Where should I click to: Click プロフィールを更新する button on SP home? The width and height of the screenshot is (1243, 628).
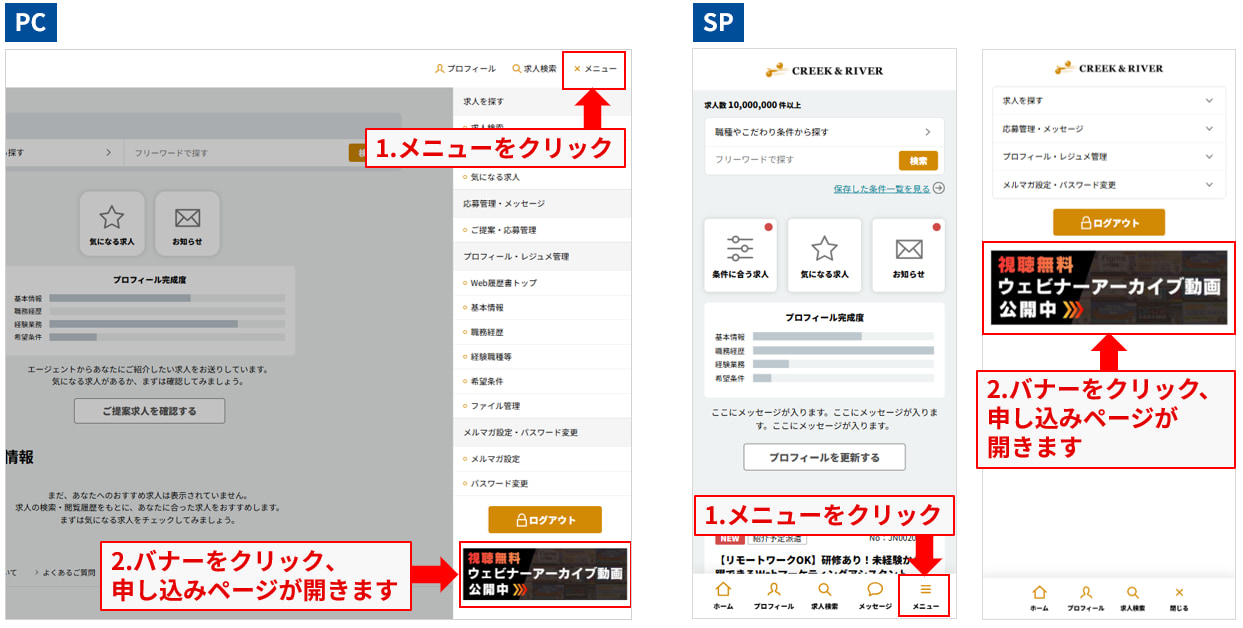tap(824, 457)
